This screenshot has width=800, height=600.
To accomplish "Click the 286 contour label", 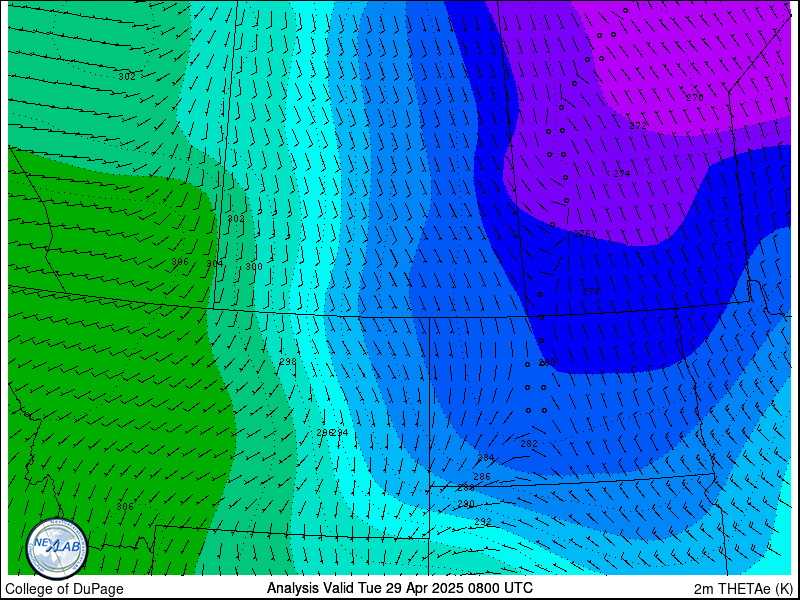I will point(482,477).
